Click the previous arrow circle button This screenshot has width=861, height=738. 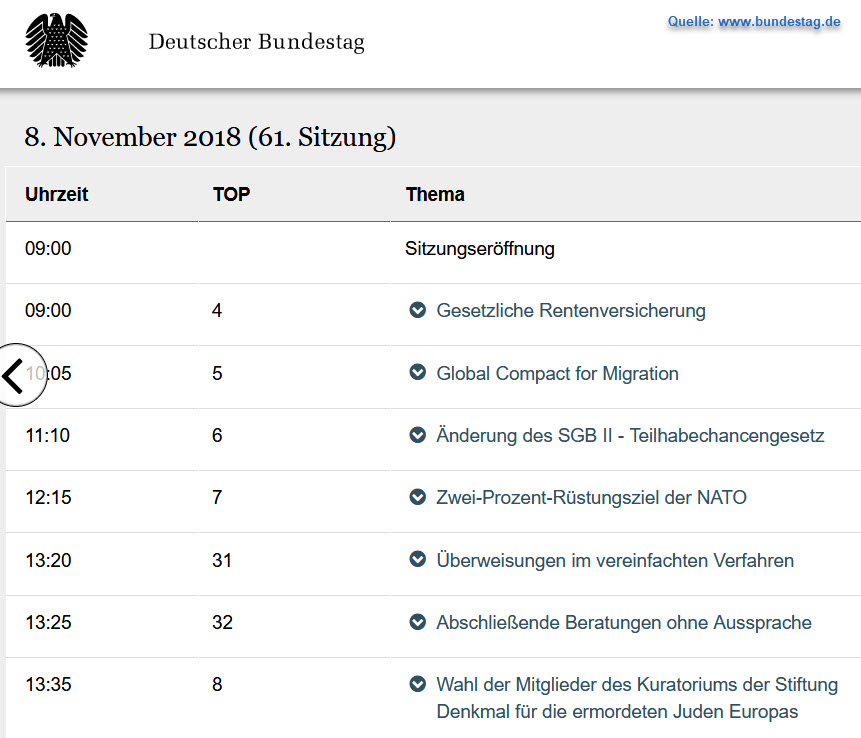[x=16, y=375]
